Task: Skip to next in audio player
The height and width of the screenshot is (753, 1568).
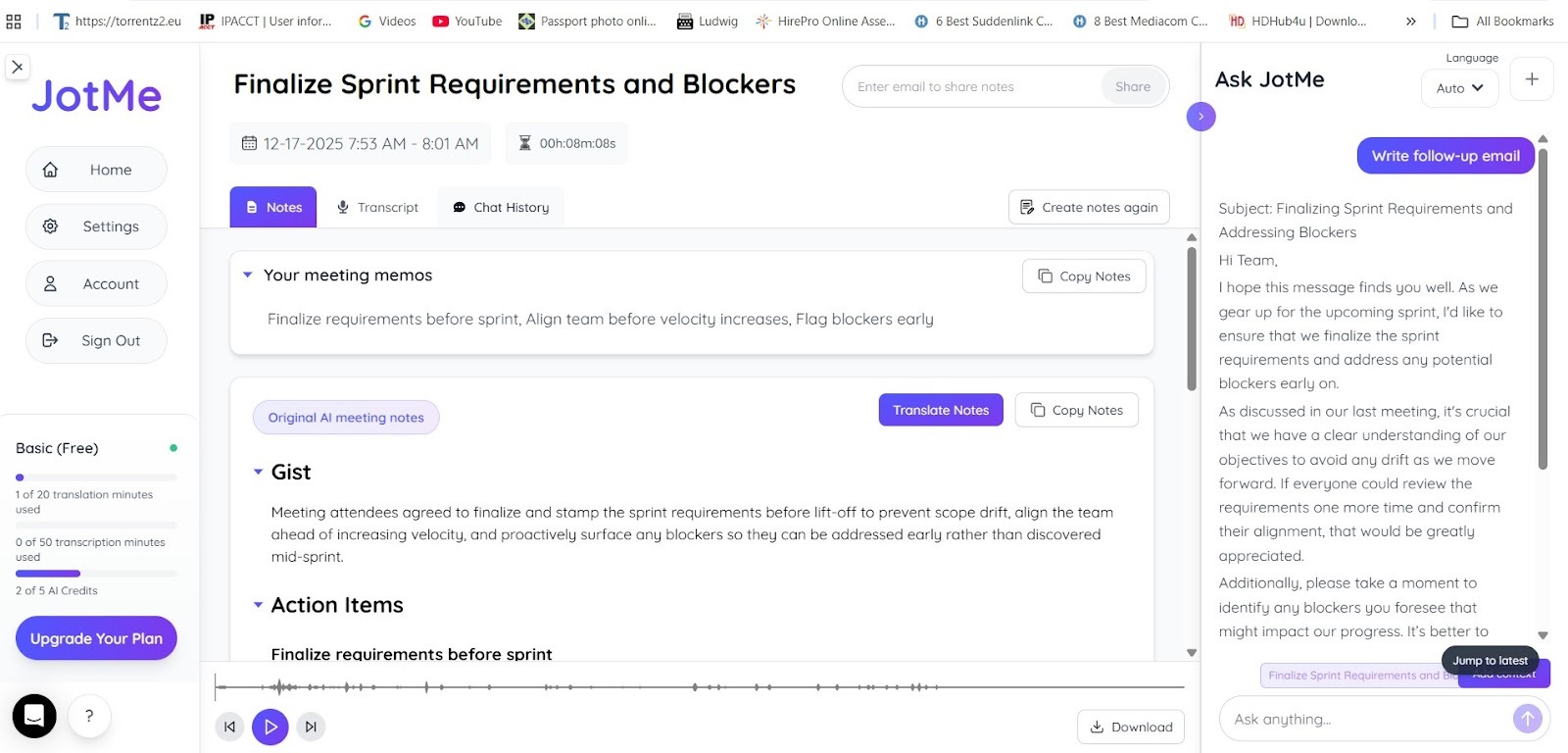Action: 311,727
